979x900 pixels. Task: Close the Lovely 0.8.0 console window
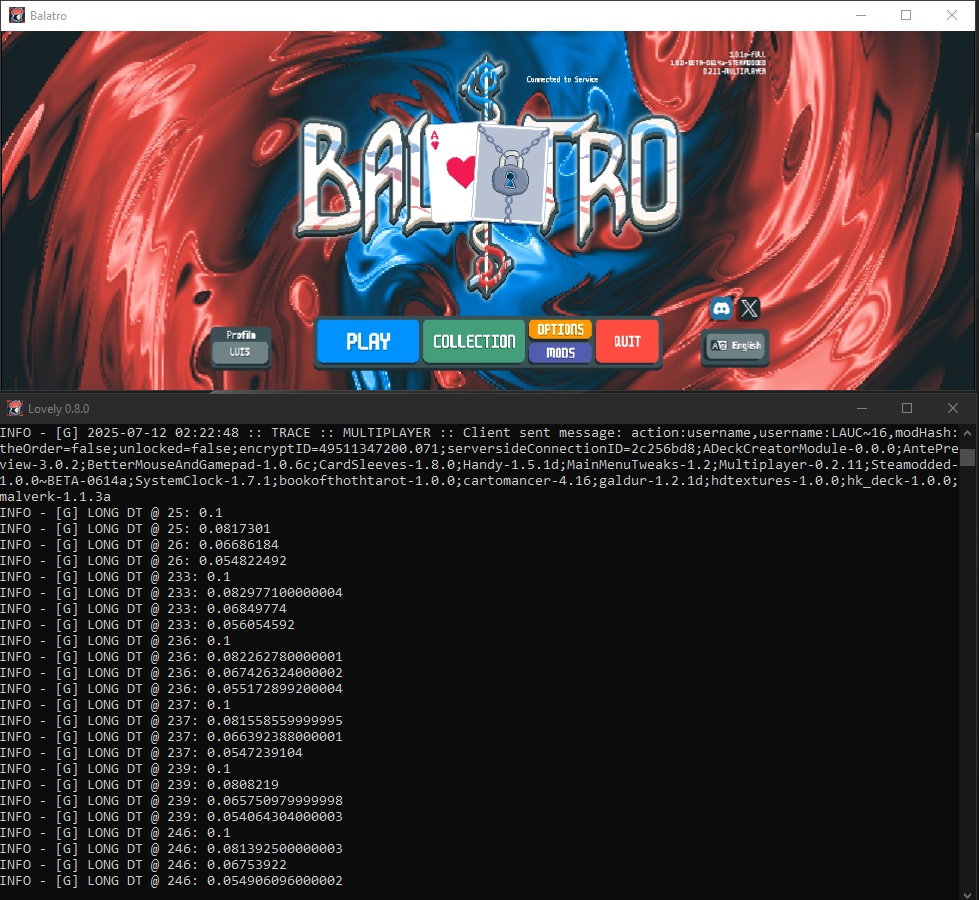pyautogui.click(x=953, y=408)
